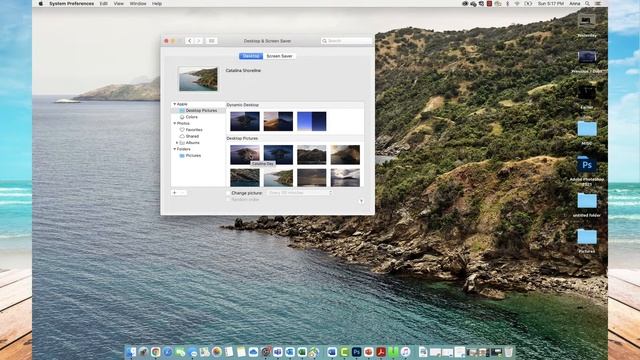Open the Apple menu
Screen dimensions: 640x360
click(x=40, y=4)
